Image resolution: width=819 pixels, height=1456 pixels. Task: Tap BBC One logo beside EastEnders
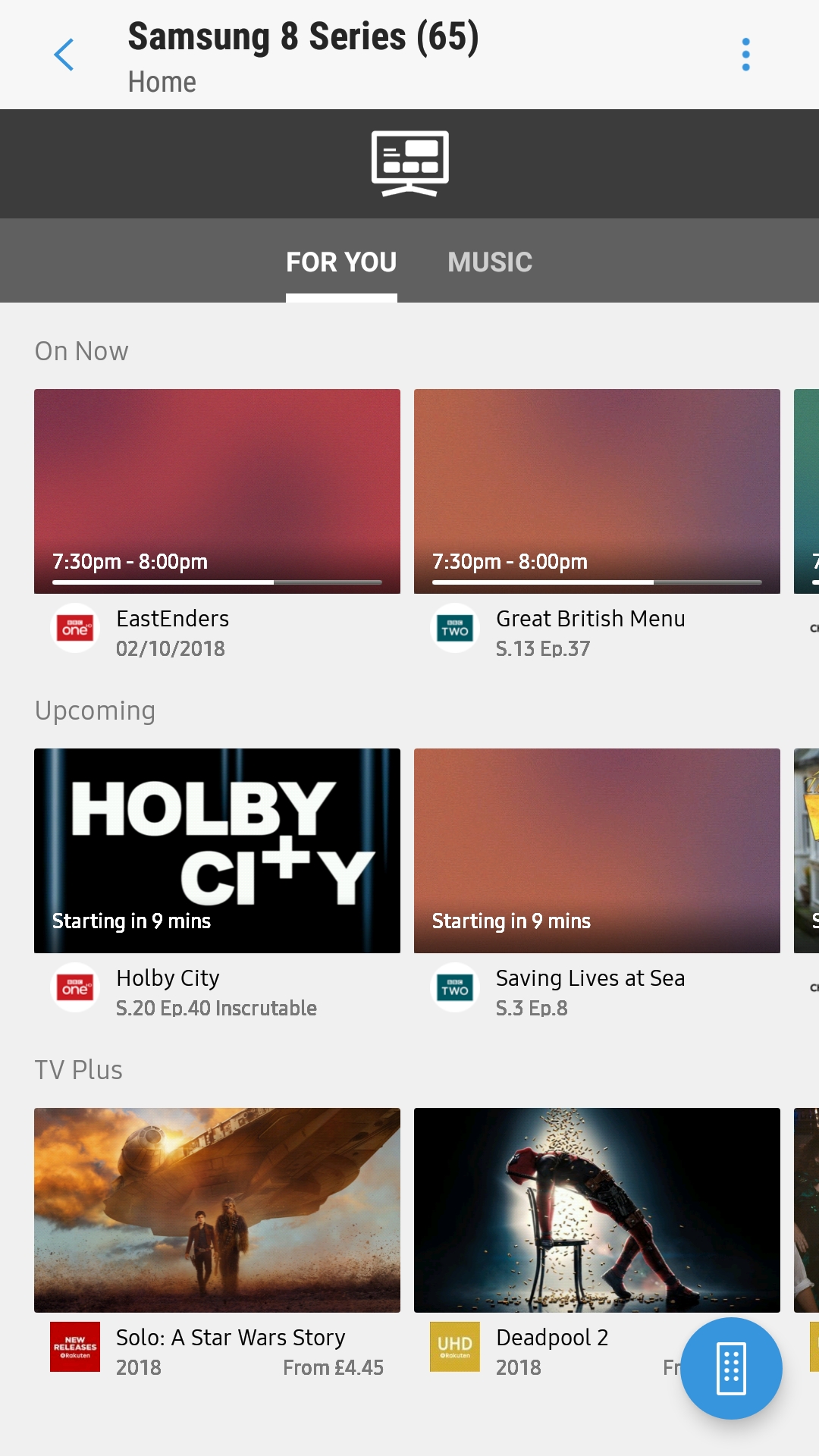75,628
